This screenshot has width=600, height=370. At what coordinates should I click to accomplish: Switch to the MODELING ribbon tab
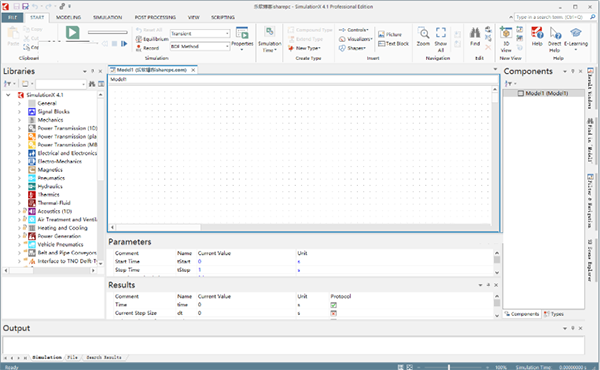coord(68,17)
